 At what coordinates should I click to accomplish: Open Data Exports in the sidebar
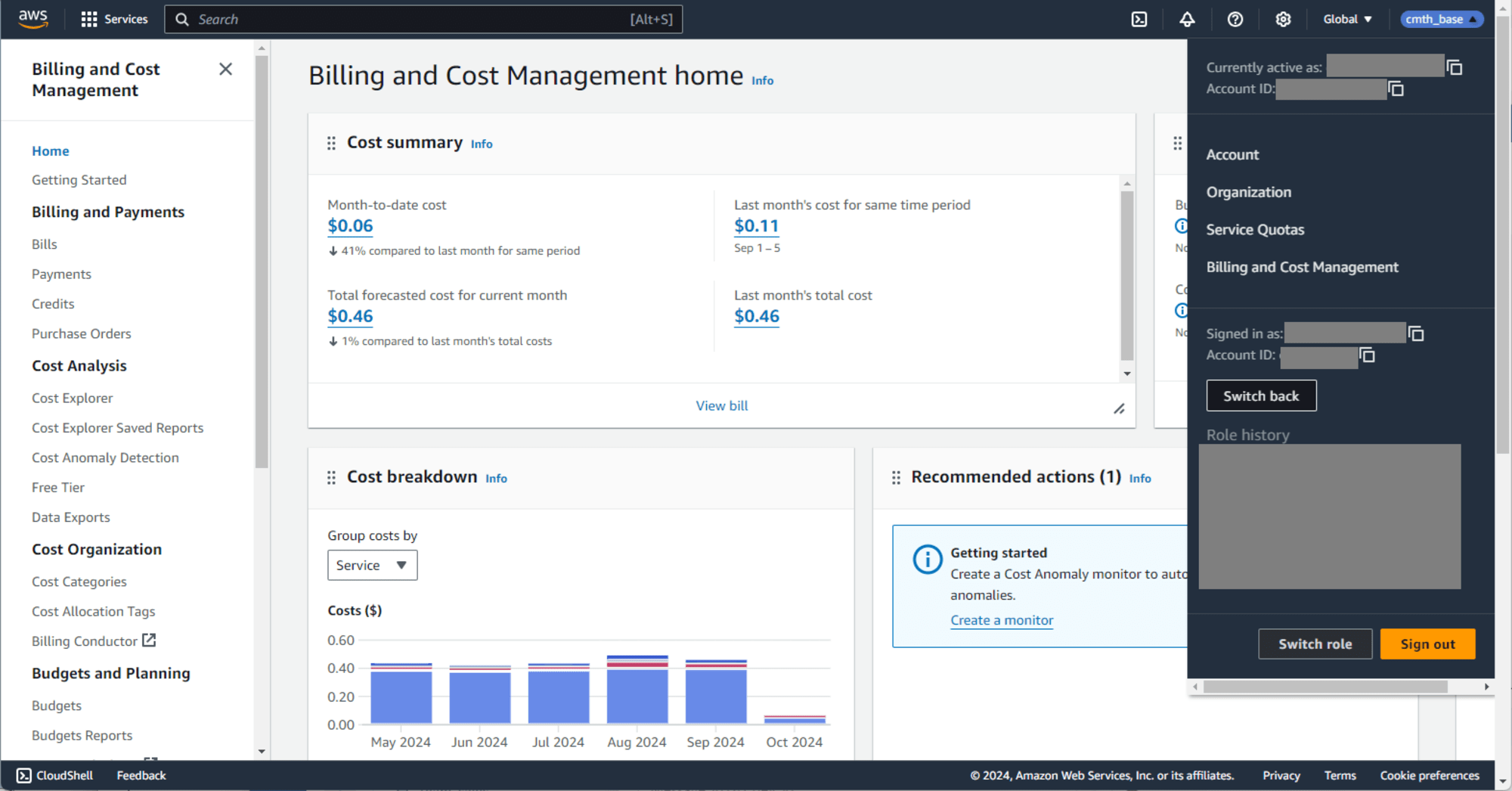point(71,517)
